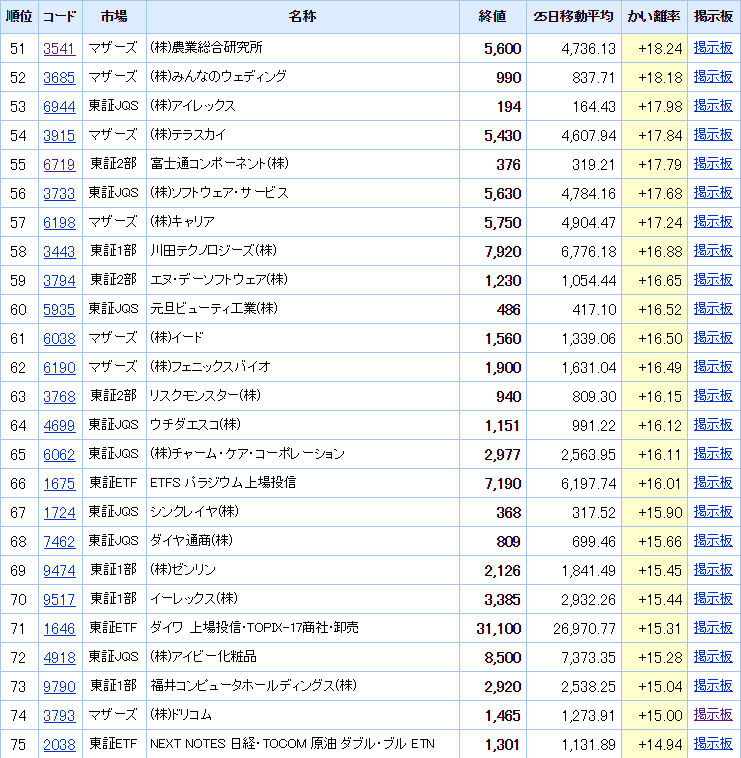Open 掲示板 link for エヌ・デーソフトウェア row
Screen dimensions: 741x758
tap(713, 280)
